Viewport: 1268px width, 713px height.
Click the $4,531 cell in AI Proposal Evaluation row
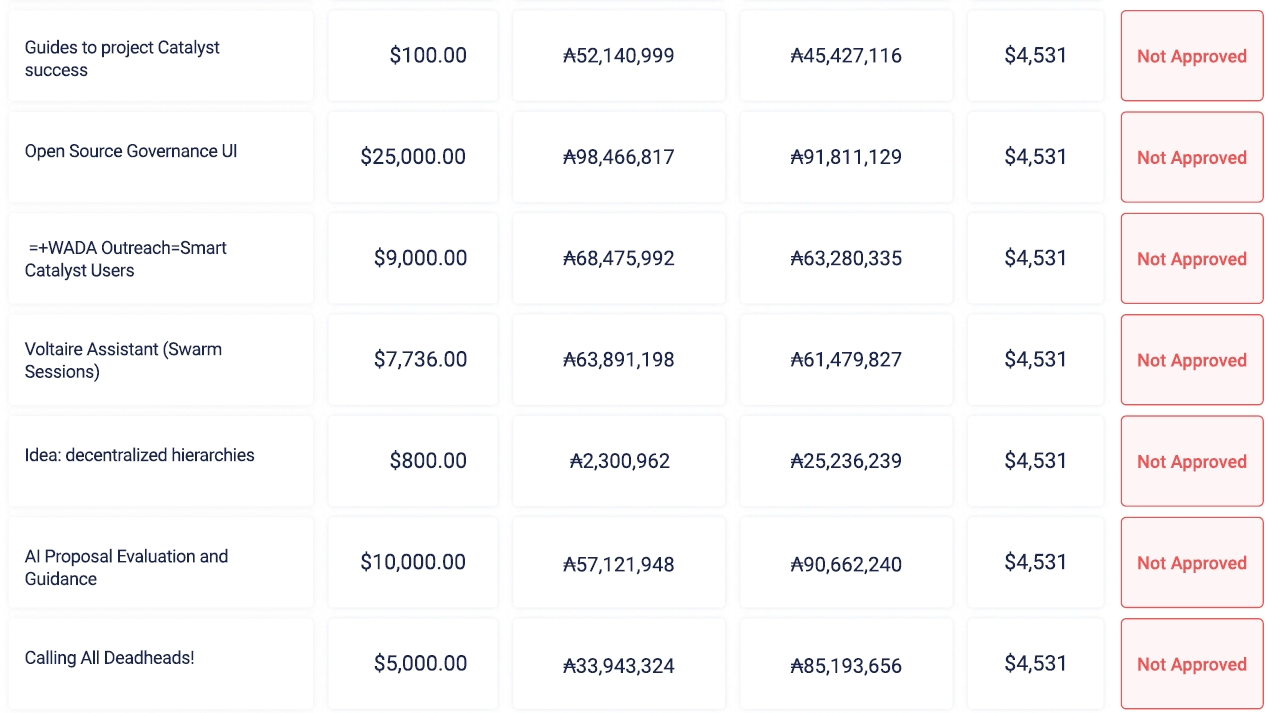(1035, 563)
